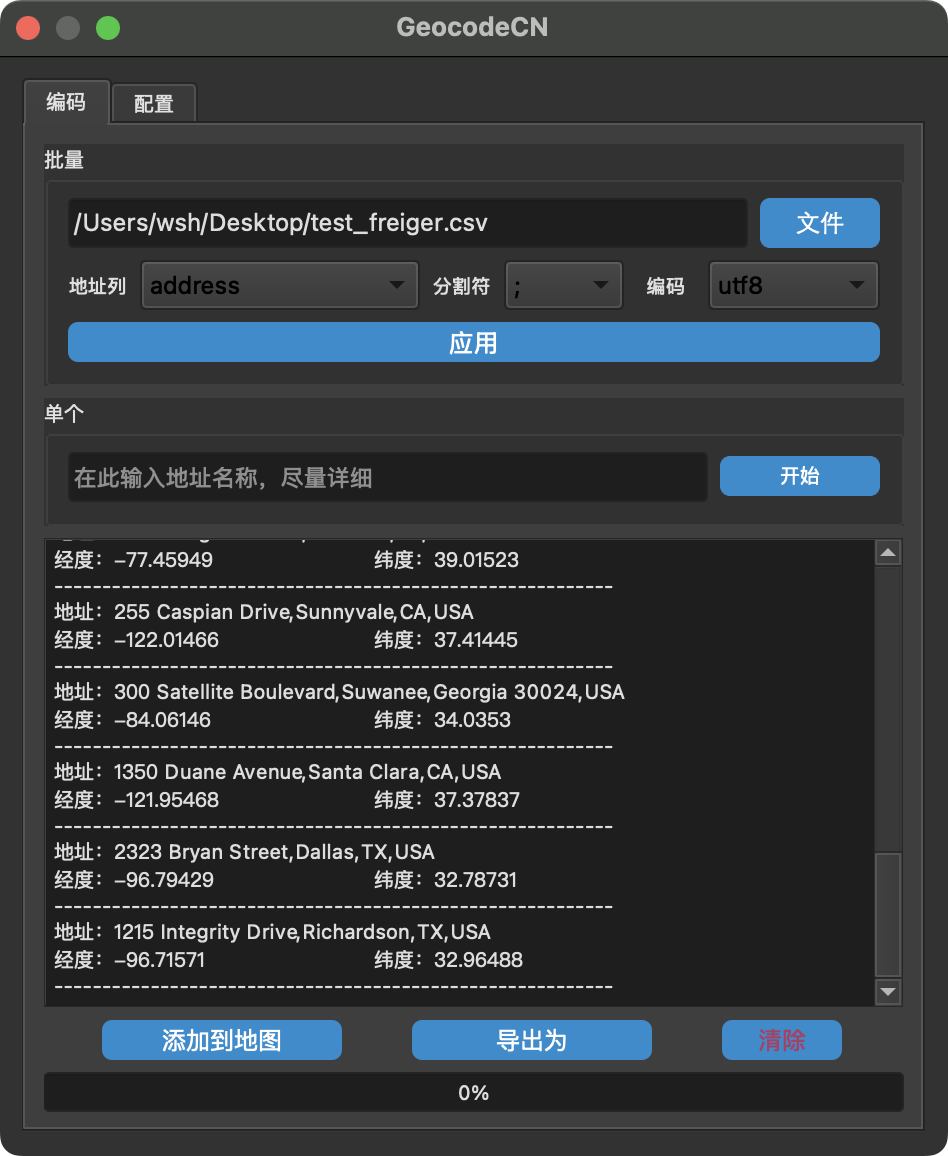Click the 添加到地图 button
Screen dimensions: 948x1156
pos(222,1040)
